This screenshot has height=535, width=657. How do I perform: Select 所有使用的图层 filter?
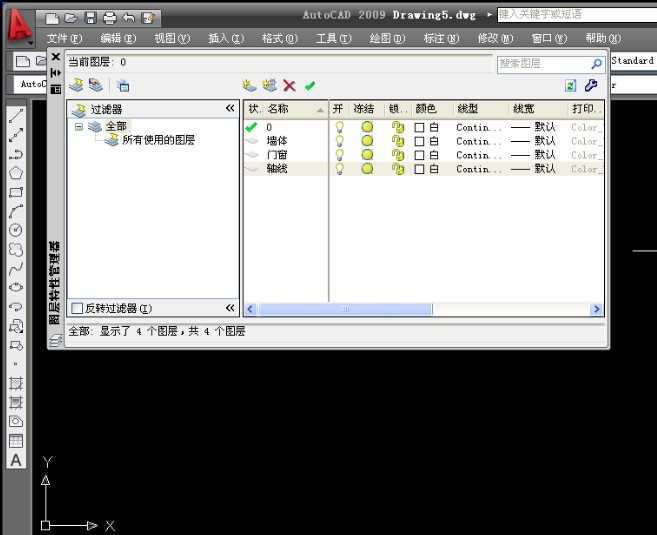click(x=158, y=140)
